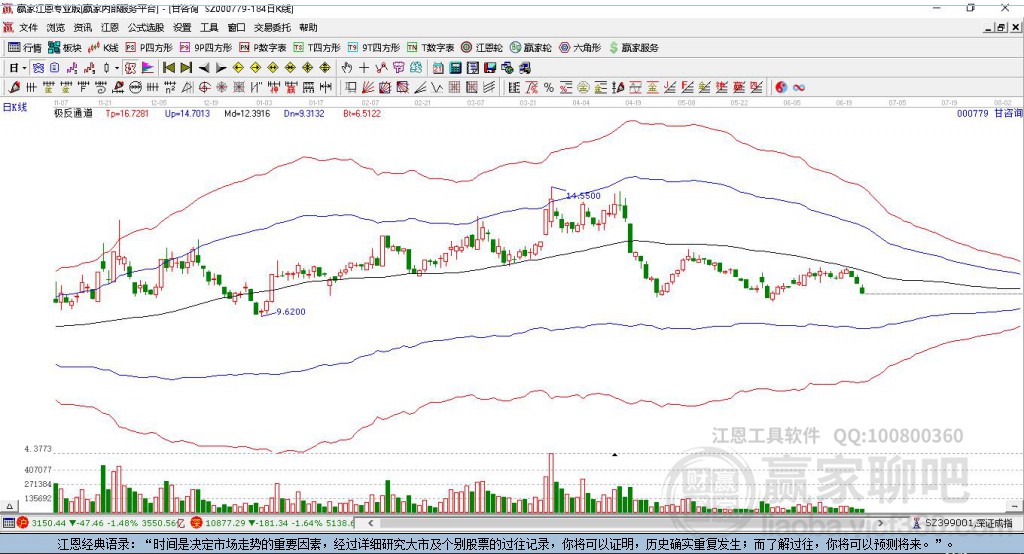
Task: Click the 日K线 label
Action: click(x=15, y=107)
